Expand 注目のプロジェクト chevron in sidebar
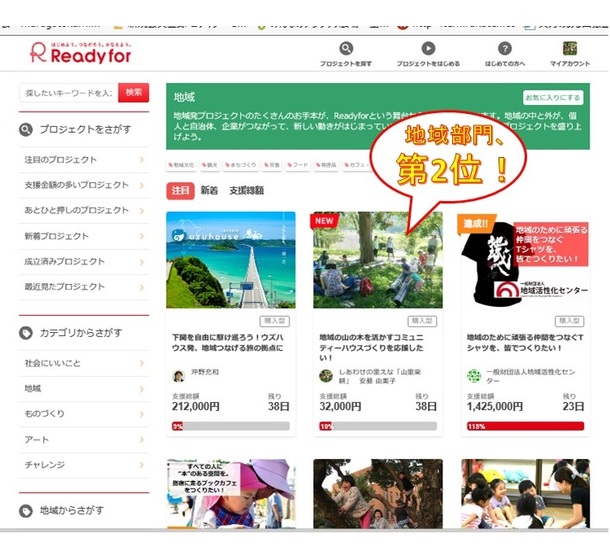 pos(141,160)
